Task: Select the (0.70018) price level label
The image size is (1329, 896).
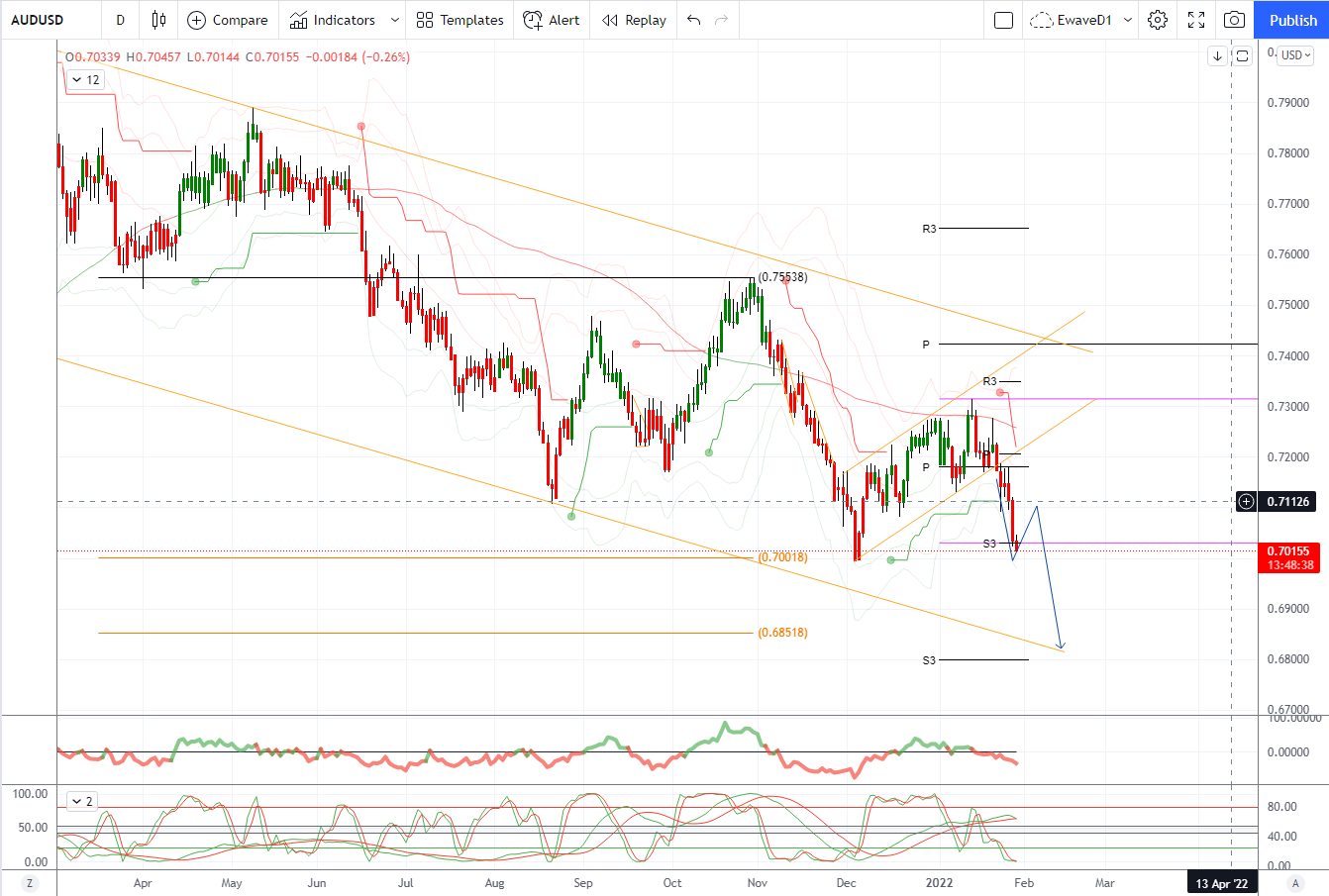Action: 782,557
